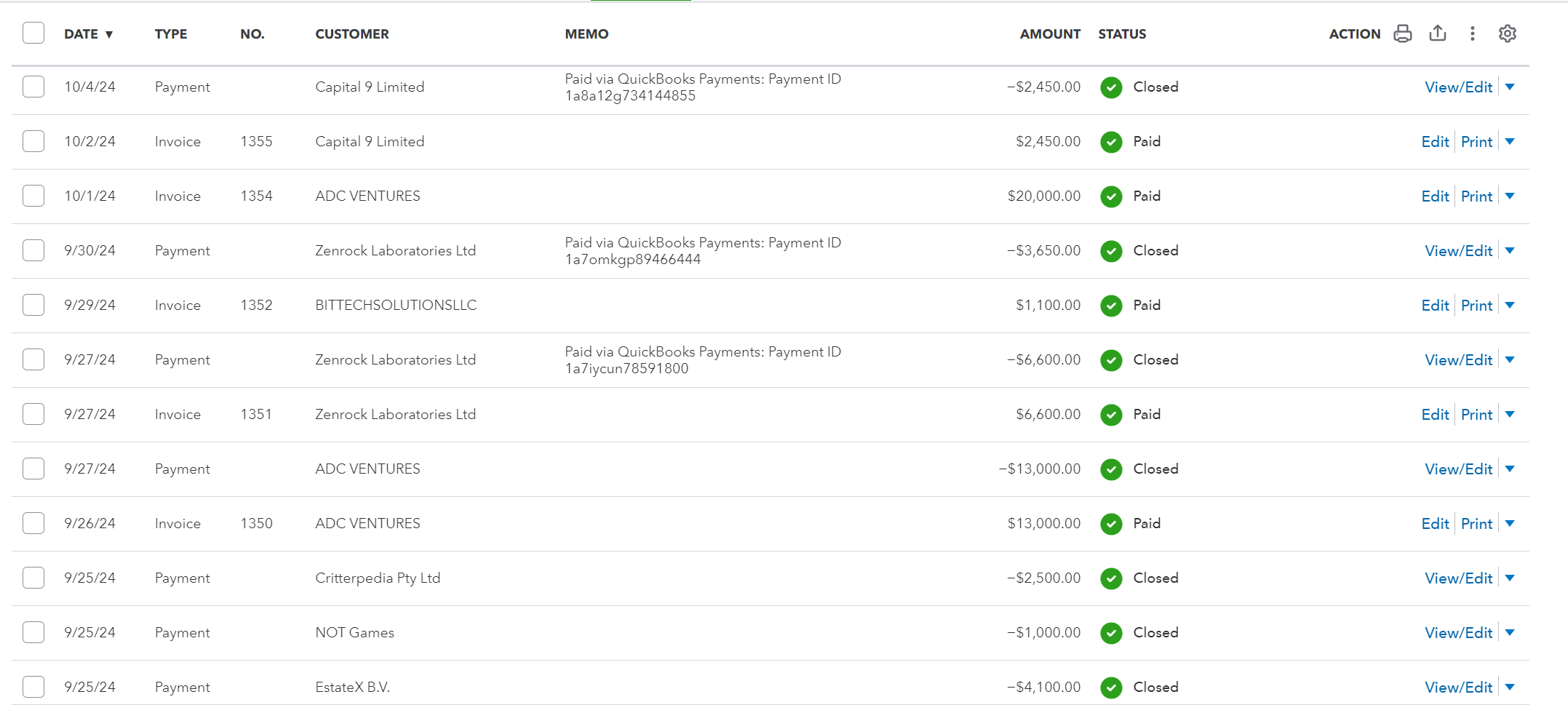The image size is (1568, 705).
Task: Expand action dropdown for 10/4/24 Capital 9 payment
Action: click(x=1510, y=87)
